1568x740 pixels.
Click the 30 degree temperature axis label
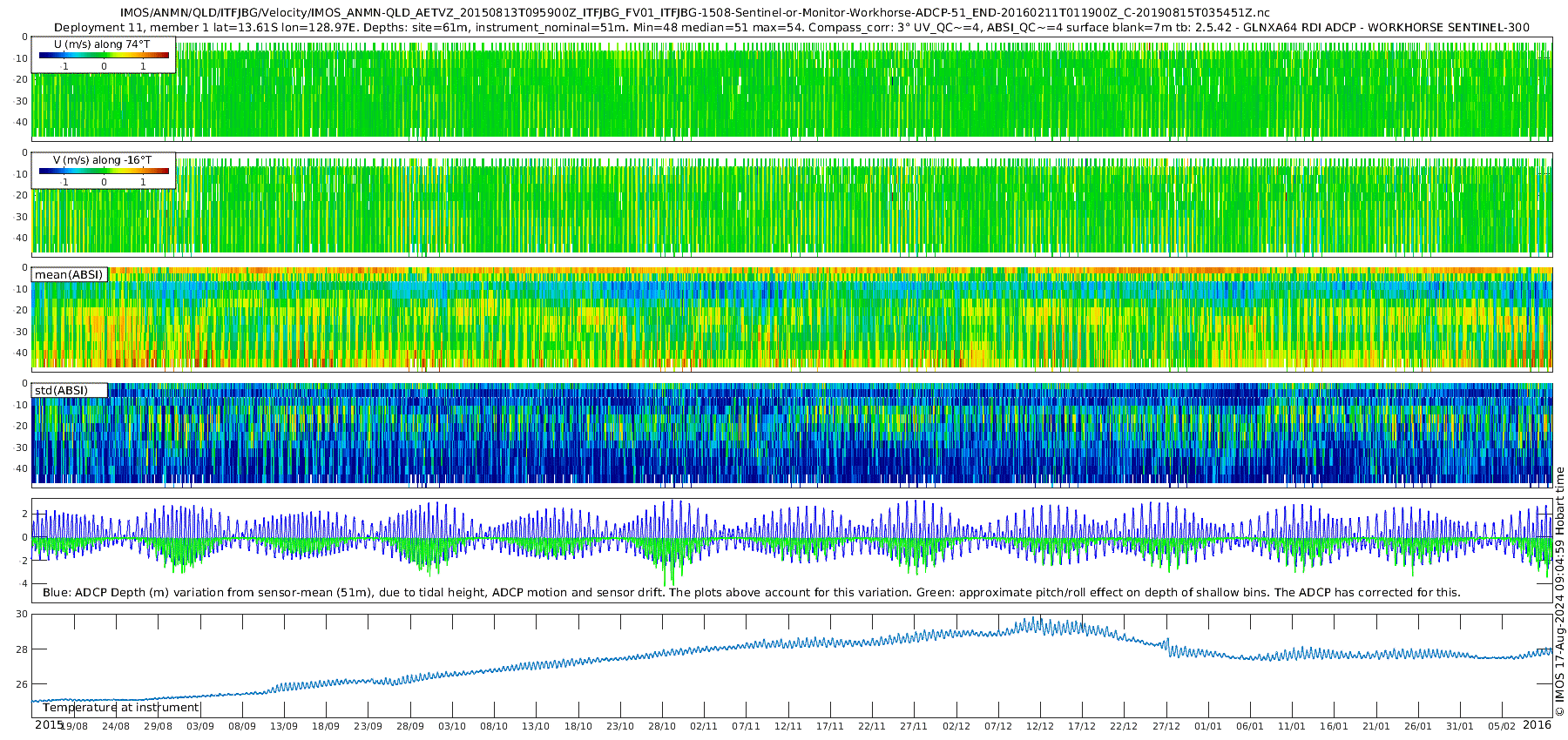22,614
